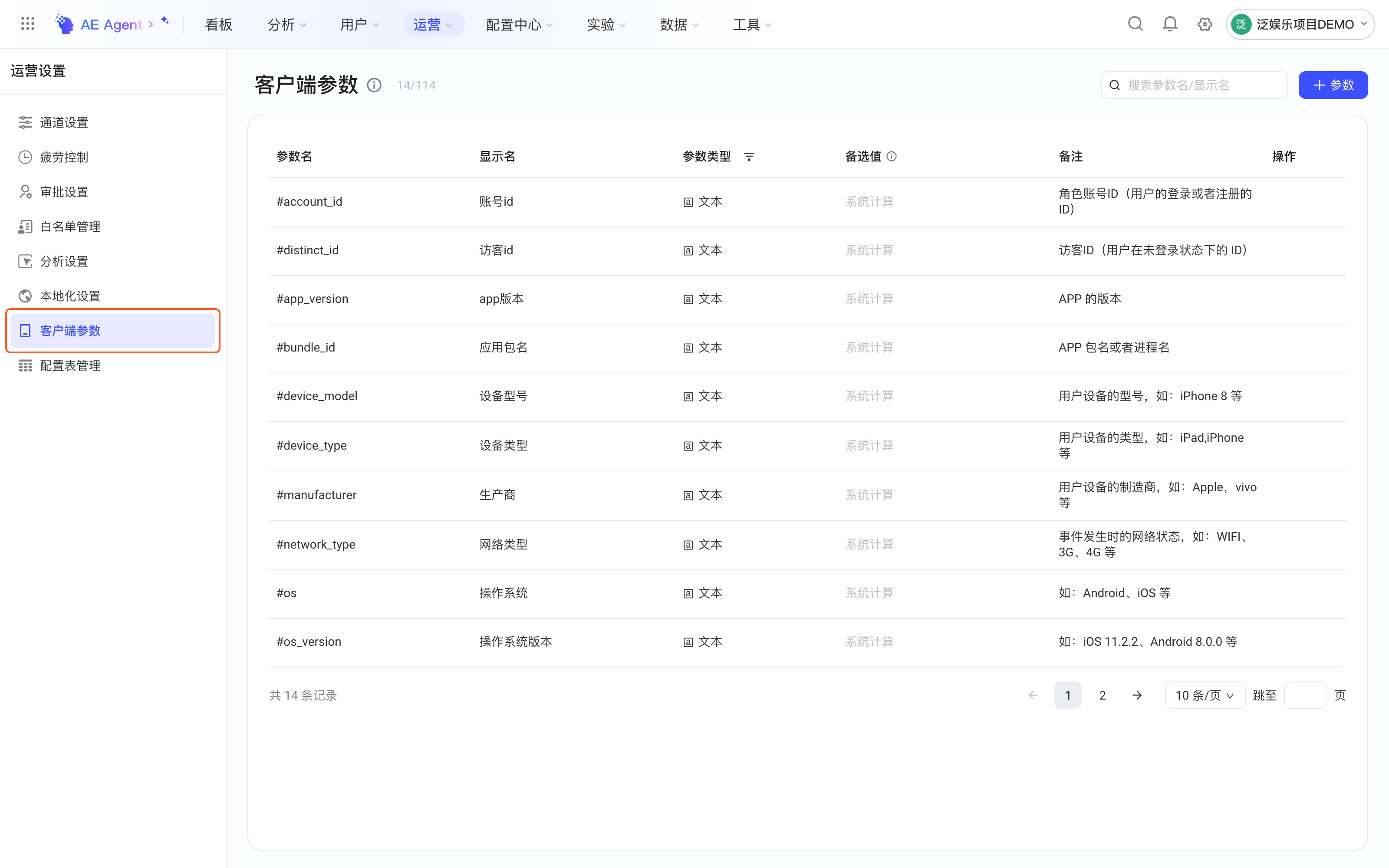Open the app grid launcher icon
This screenshot has width=1389, height=868.
click(27, 24)
